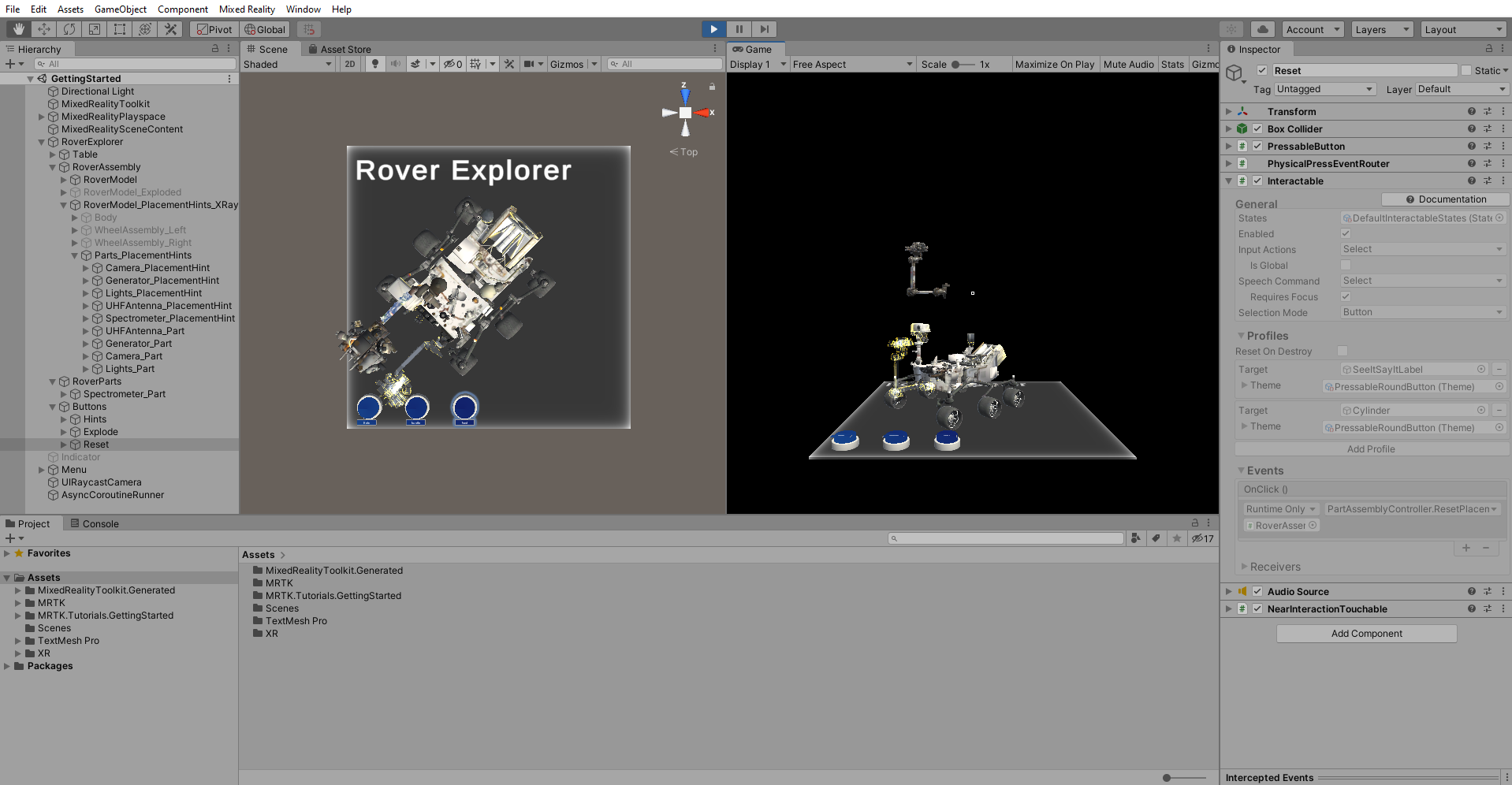Open the Selection Mode dropdown
Viewport: 1512px width, 785px height.
1422,312
